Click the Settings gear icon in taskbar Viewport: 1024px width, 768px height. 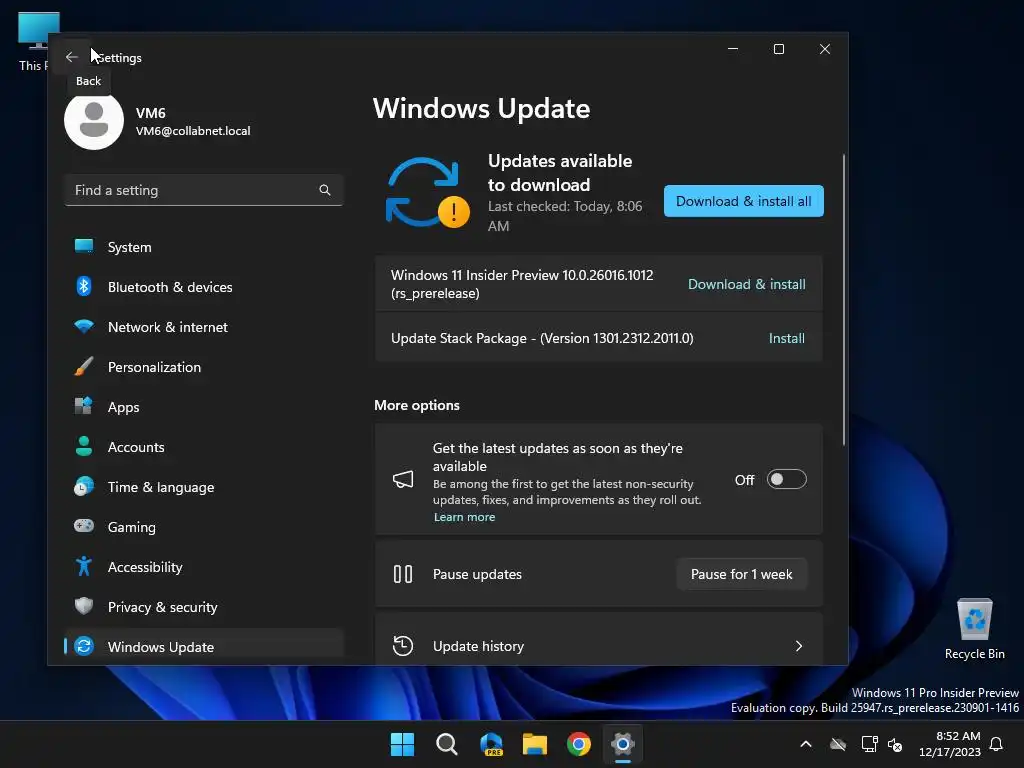(623, 744)
